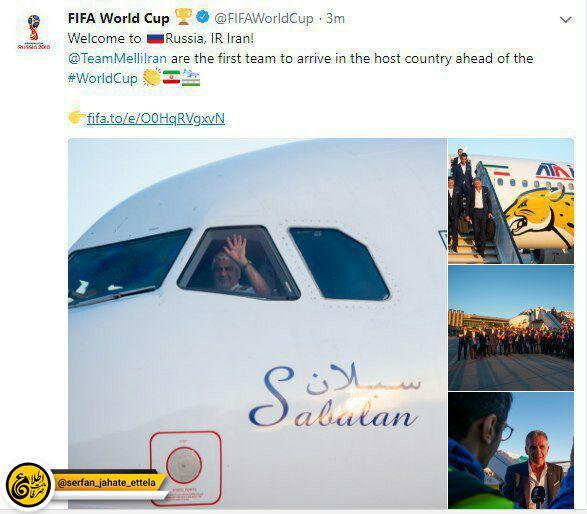Click the blue verified badge icon

[203, 17]
